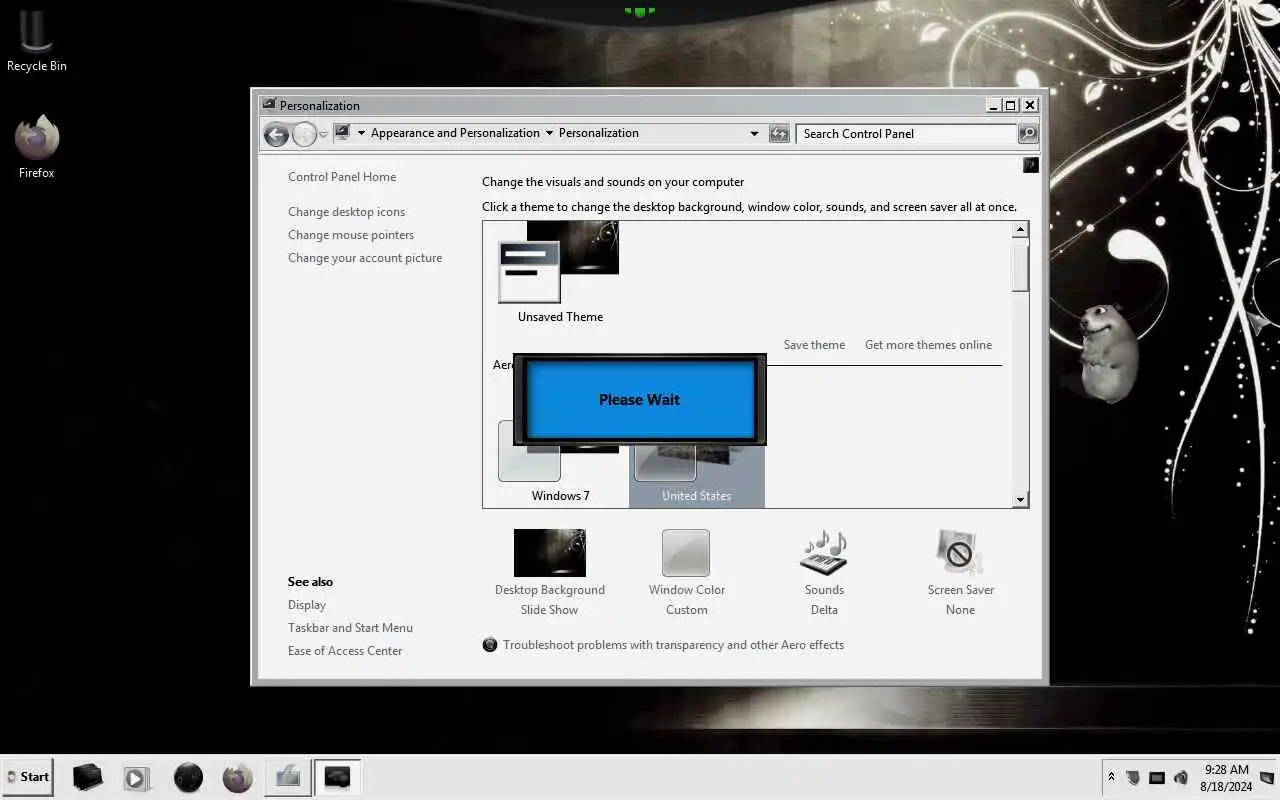Focus the Search Control Panel field
The width and height of the screenshot is (1280, 800).
906,134
